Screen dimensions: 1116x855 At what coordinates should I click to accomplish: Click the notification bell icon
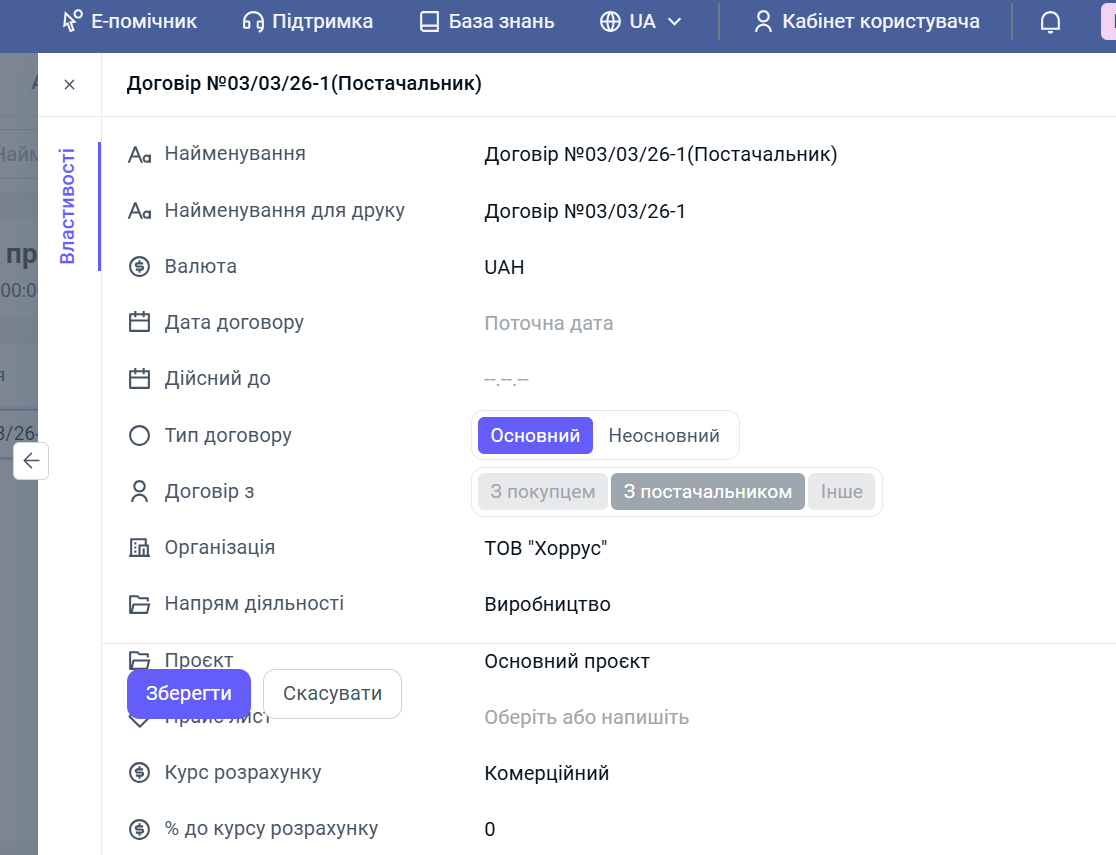1050,22
